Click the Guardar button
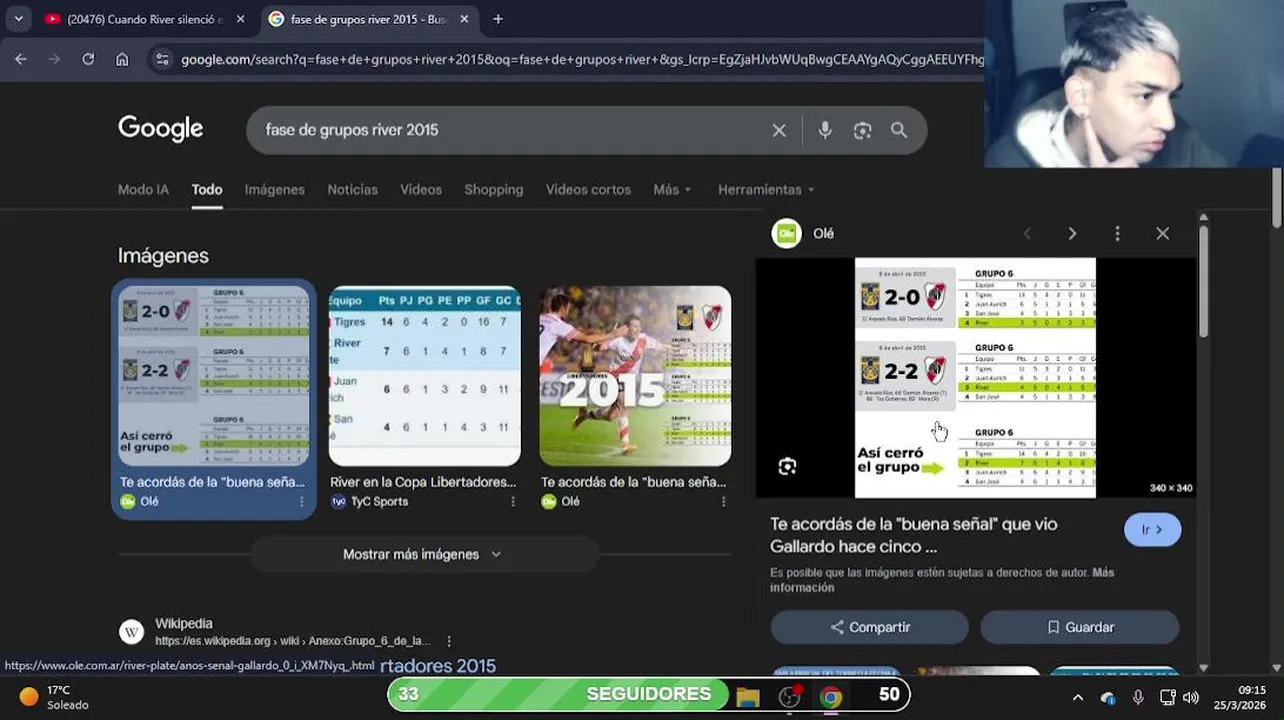Image resolution: width=1284 pixels, height=720 pixels. tap(1080, 627)
